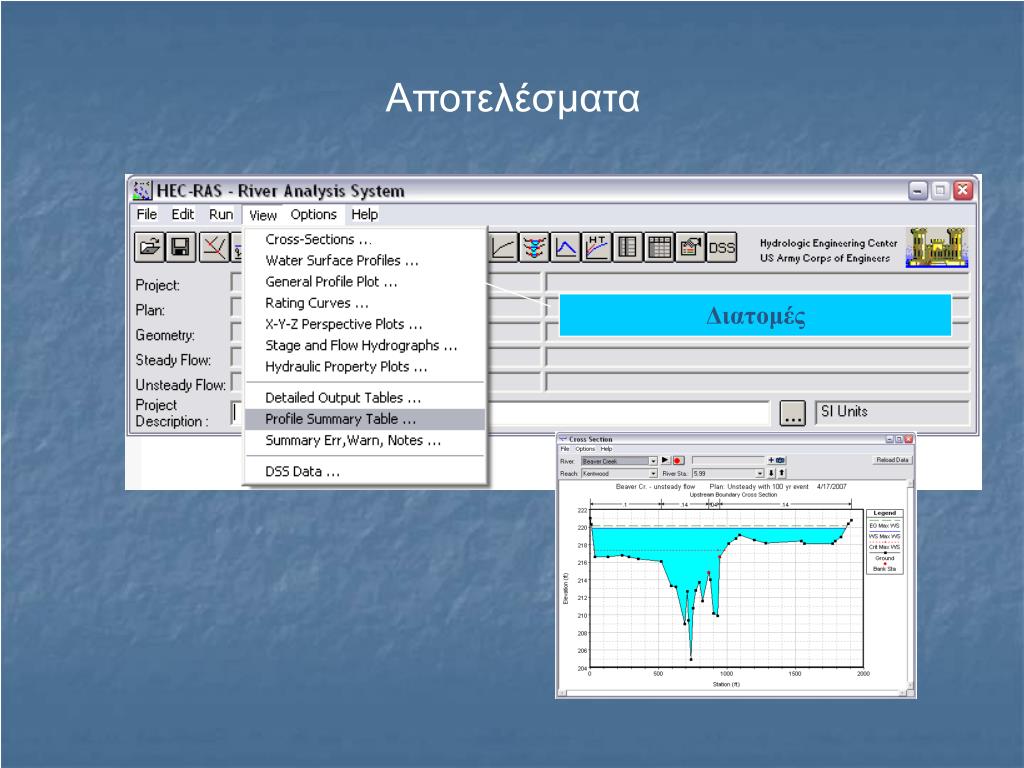Screen dimensions: 1024x768
Task: Choose Cross-Sections ... from the View menu
Action: [365, 239]
